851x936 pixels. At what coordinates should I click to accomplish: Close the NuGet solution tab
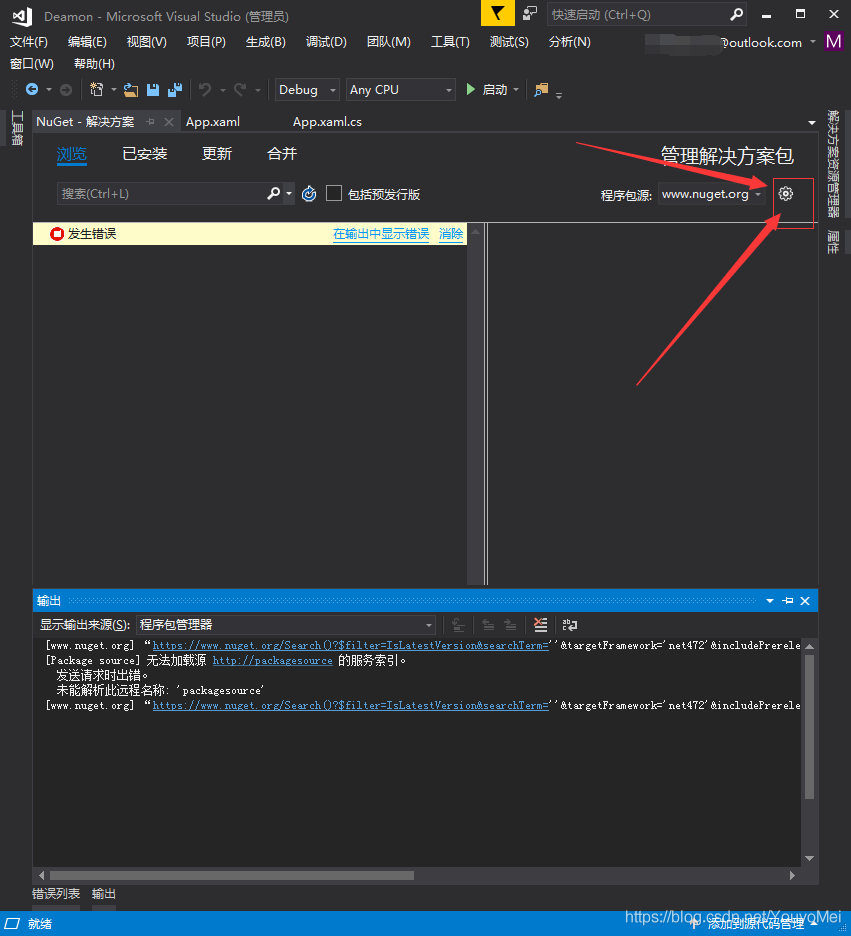coord(169,122)
